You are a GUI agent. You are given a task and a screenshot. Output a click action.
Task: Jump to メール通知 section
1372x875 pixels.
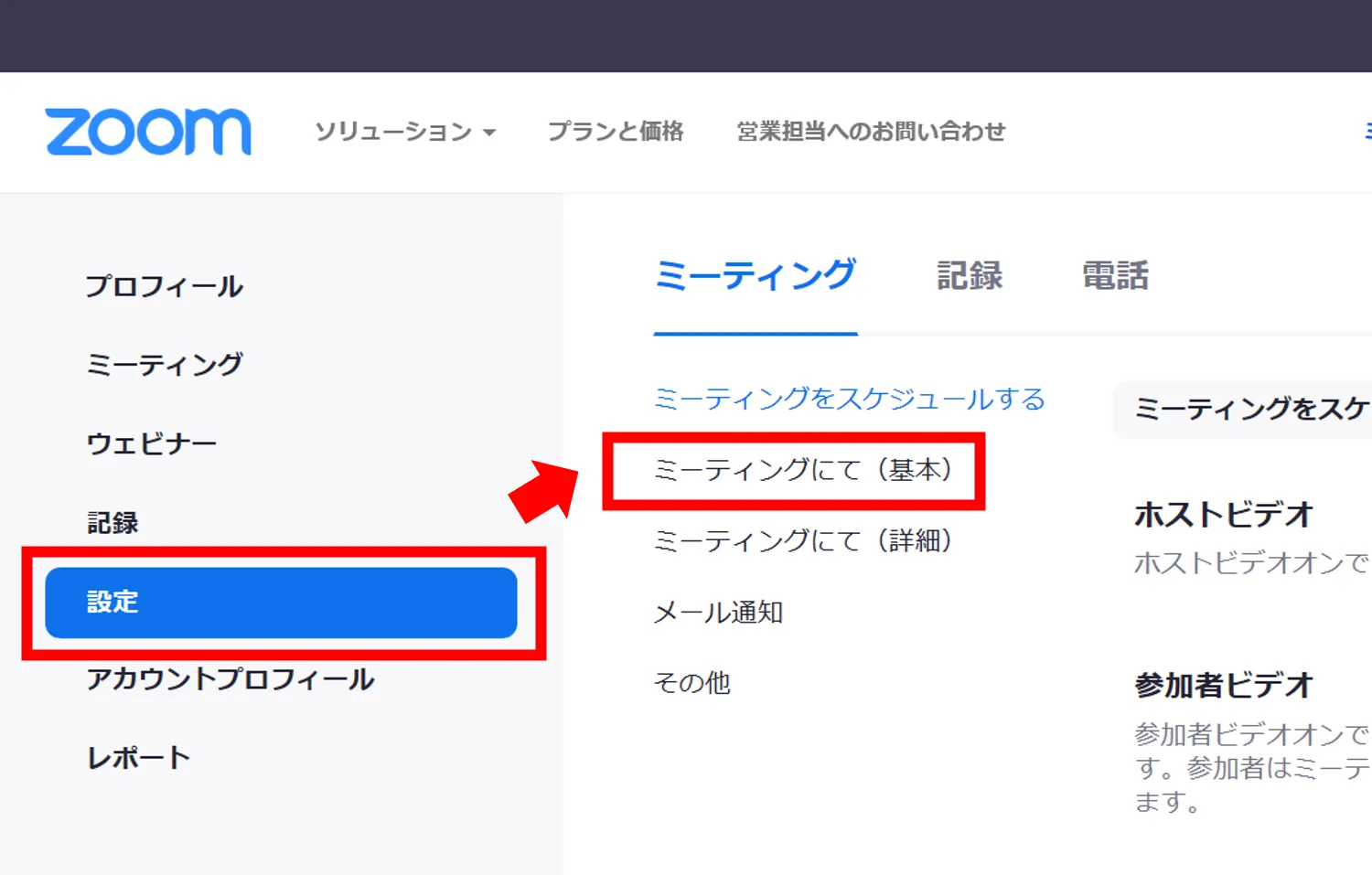[x=718, y=613]
